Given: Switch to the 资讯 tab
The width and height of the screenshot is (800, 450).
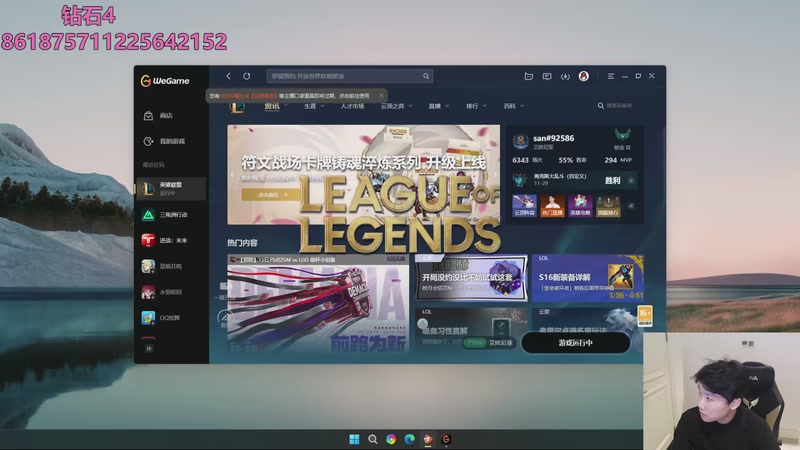Looking at the screenshot, I should click(272, 106).
